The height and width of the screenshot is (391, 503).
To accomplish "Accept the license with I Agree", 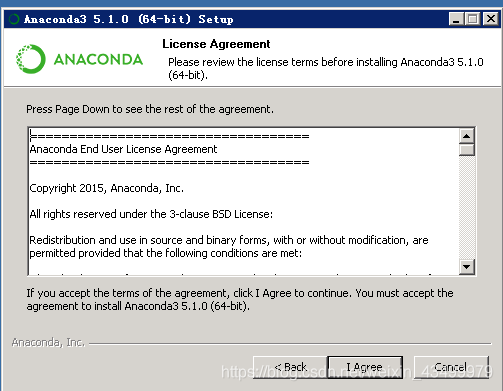I will (x=365, y=367).
